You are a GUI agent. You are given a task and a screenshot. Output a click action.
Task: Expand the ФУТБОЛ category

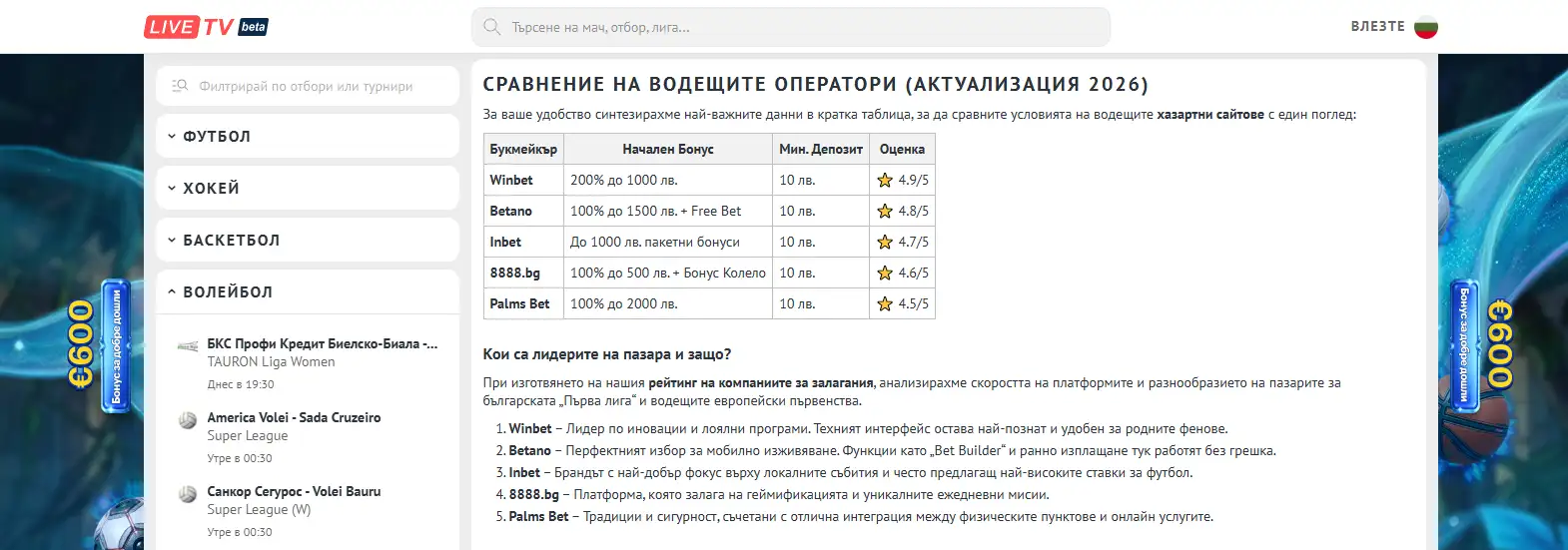(308, 136)
